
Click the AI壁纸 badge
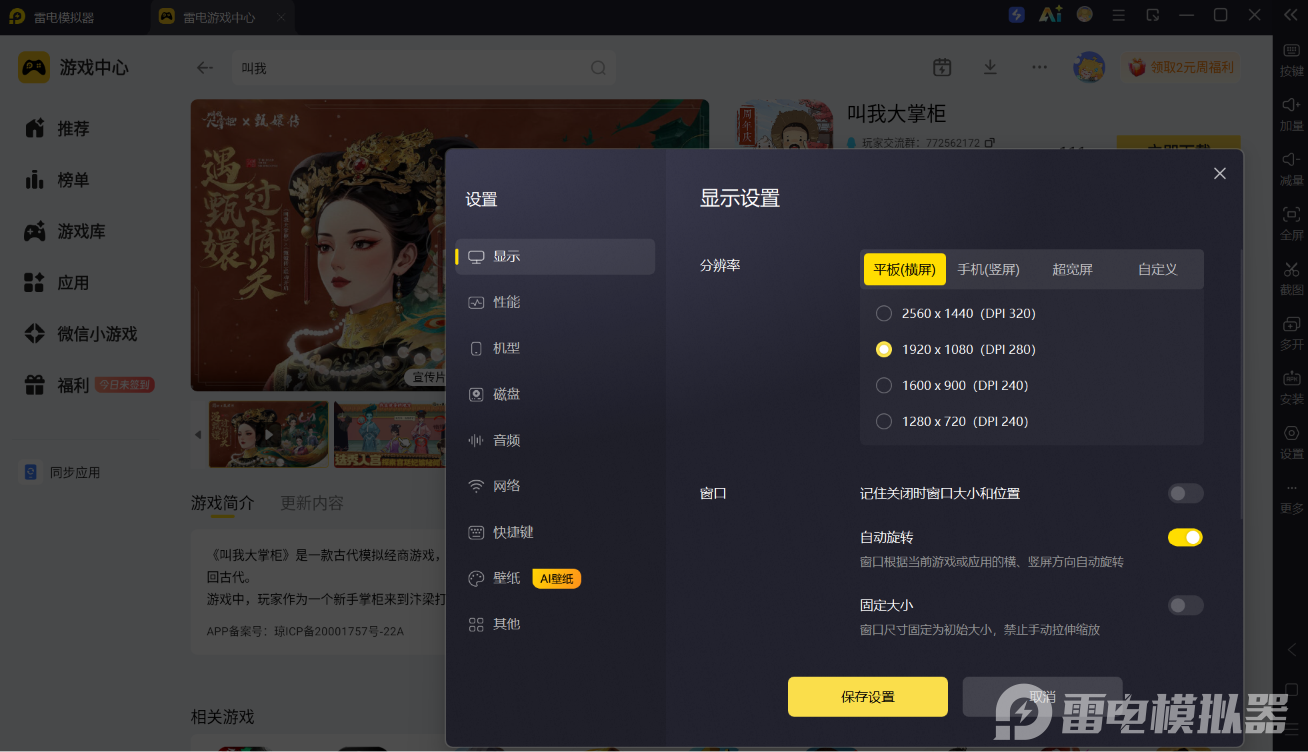[557, 578]
